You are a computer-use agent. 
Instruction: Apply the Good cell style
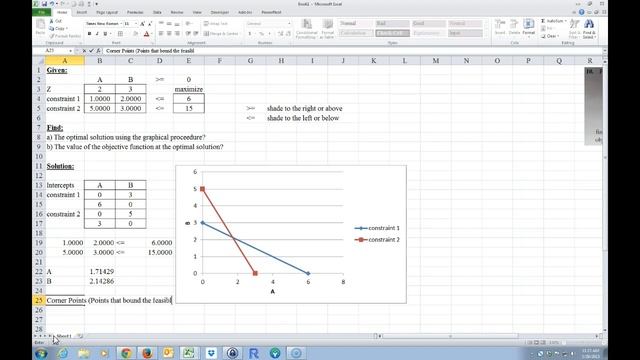429,24
